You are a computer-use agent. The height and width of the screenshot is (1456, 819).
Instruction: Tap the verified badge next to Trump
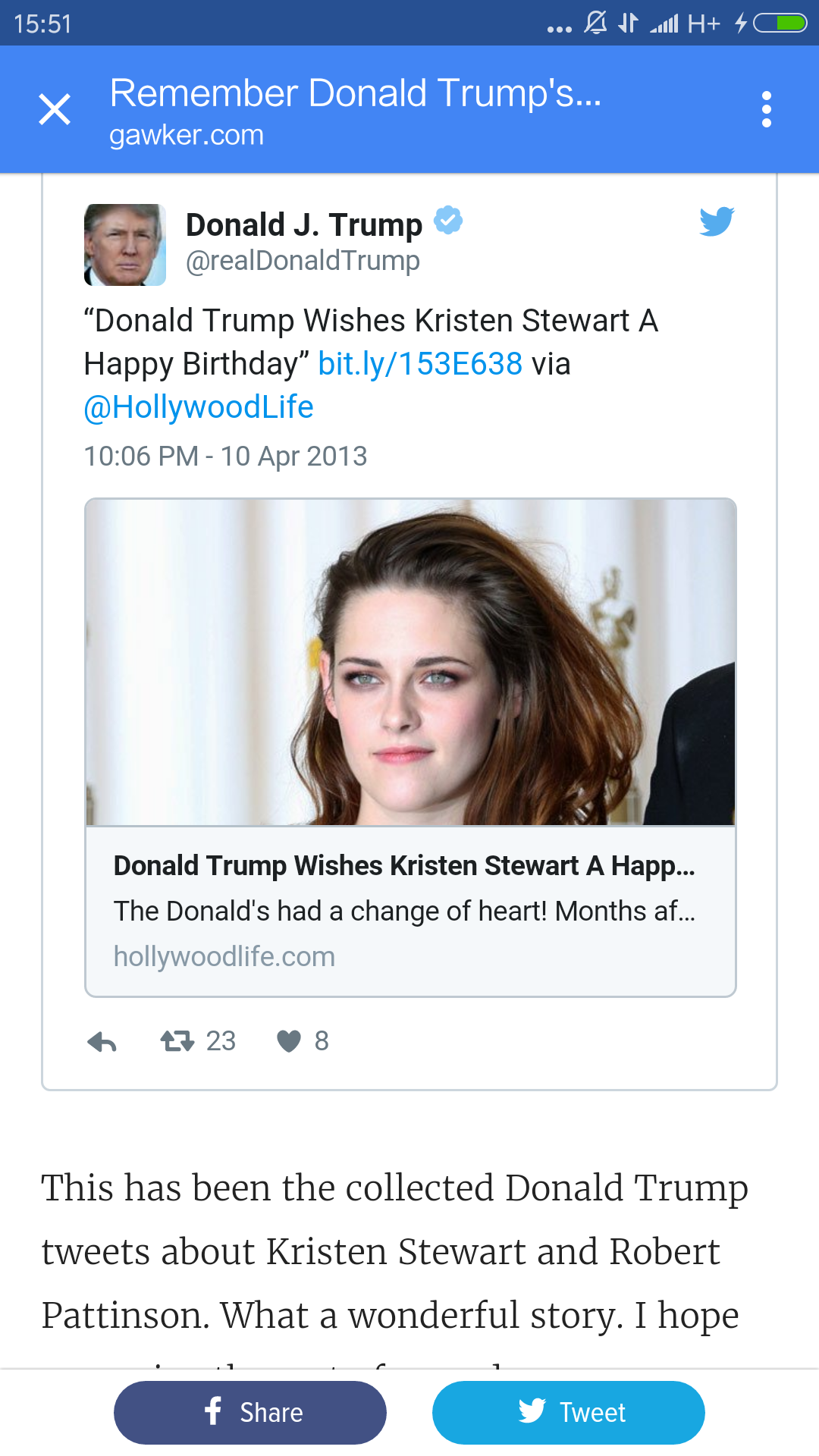pos(448,221)
